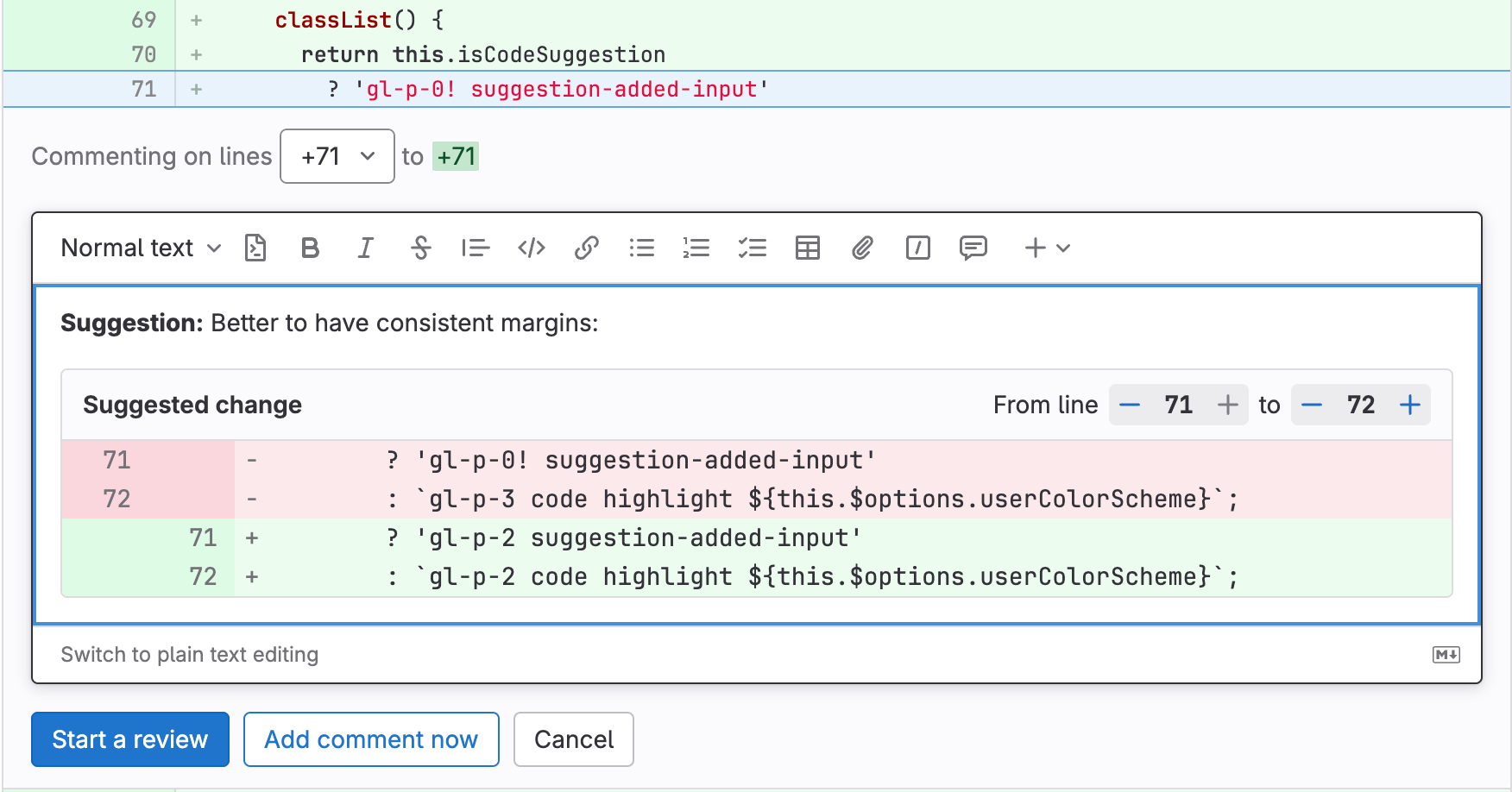Insert a blockquote

pyautogui.click(x=476, y=248)
